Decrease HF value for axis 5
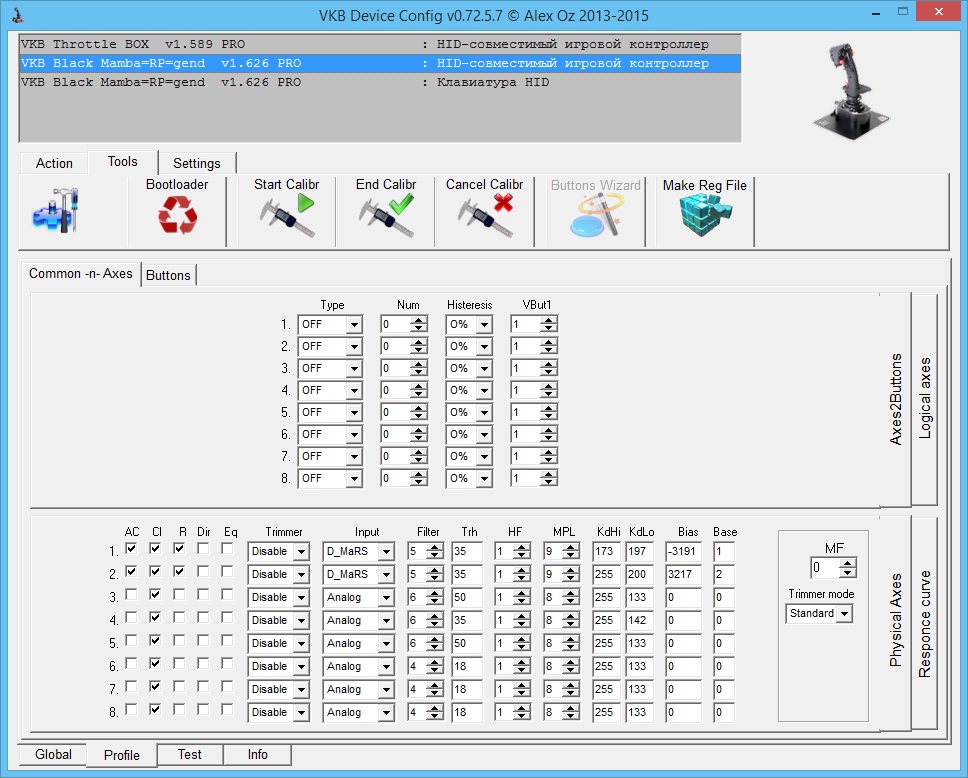 (522, 648)
